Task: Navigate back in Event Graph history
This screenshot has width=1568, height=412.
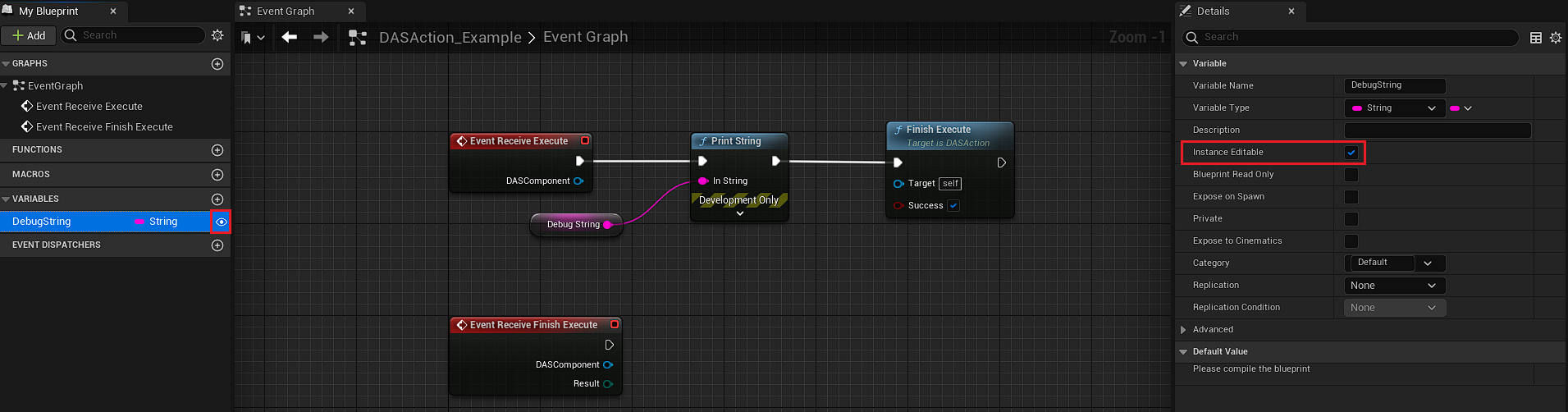Action: coord(290,37)
